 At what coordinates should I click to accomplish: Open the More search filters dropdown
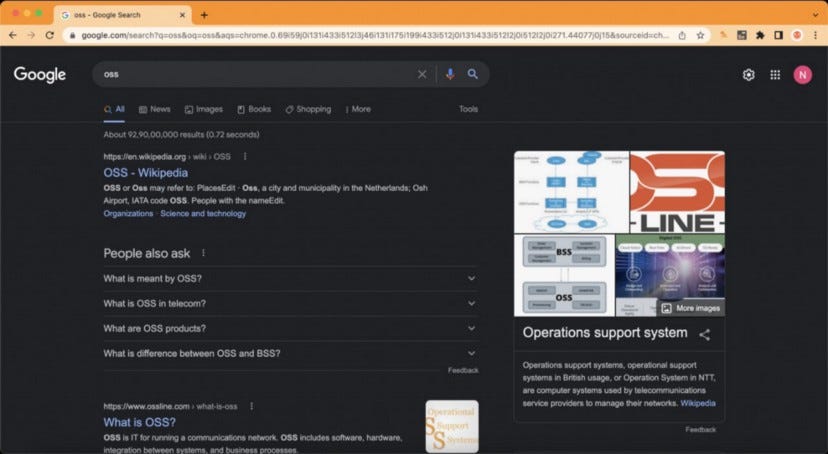pyautogui.click(x=358, y=109)
